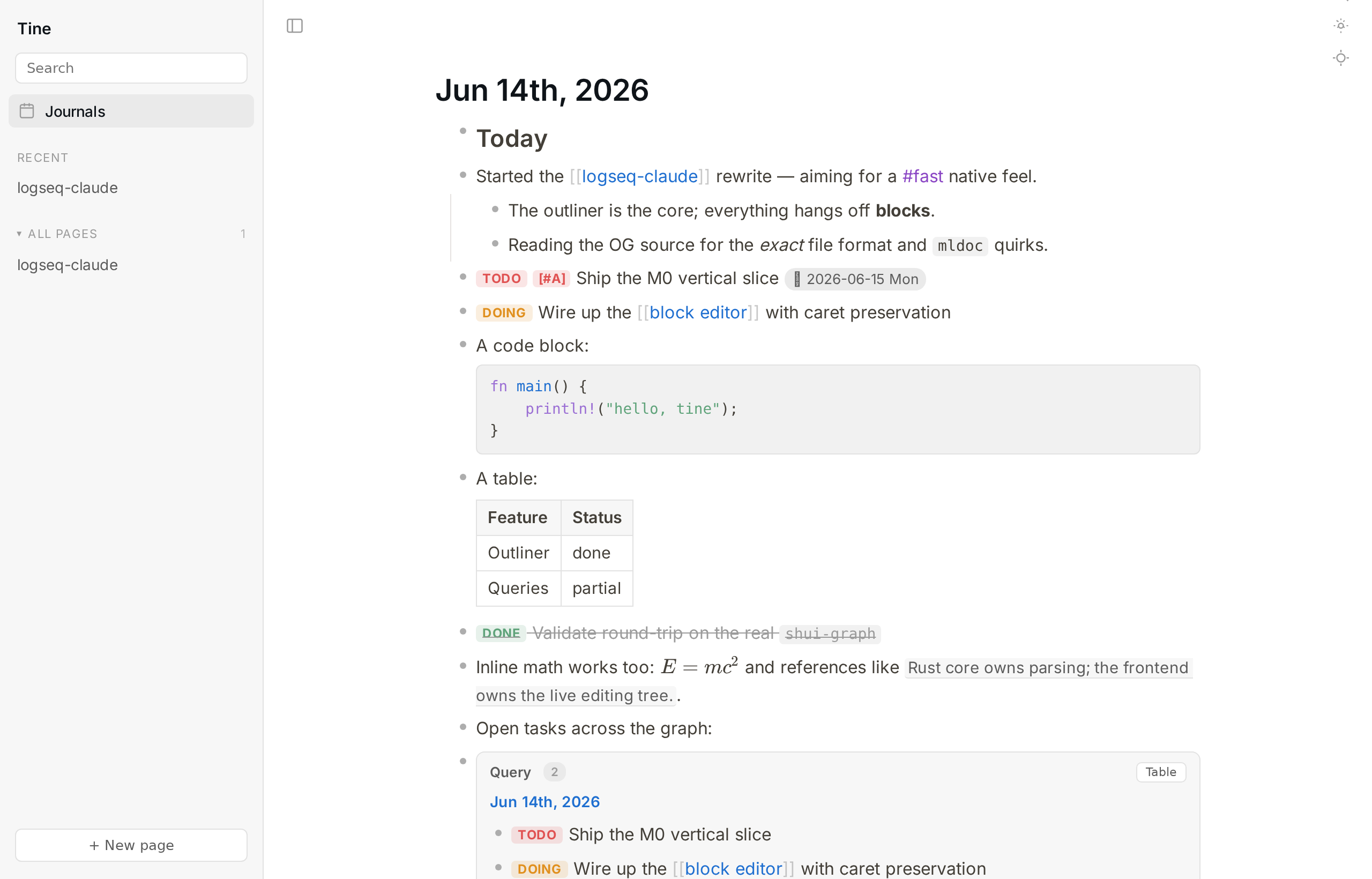This screenshot has height=879, width=1372.
Task: Click the bullet of A table block
Action: coord(463,477)
